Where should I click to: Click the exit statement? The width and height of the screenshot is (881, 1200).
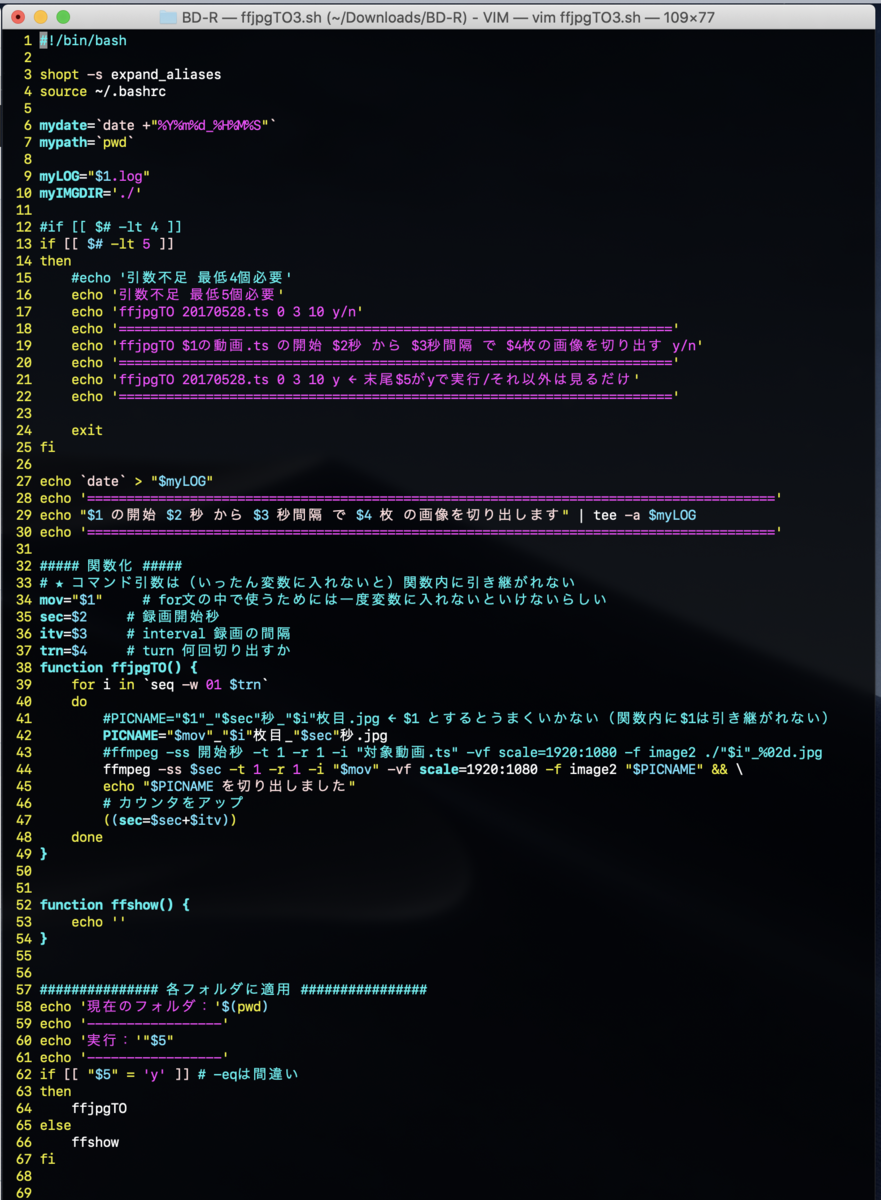tap(87, 430)
